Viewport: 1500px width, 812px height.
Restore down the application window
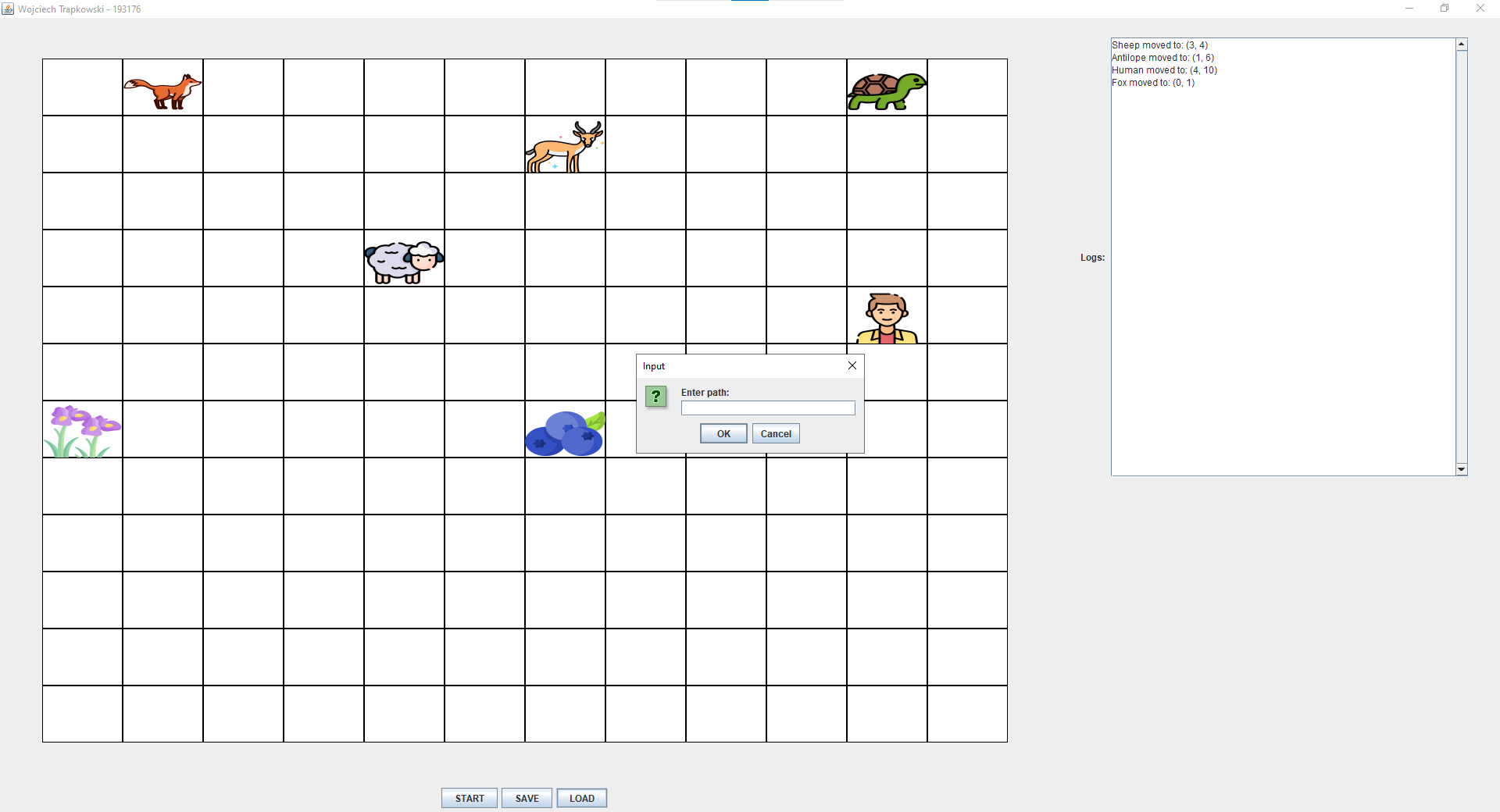pyautogui.click(x=1445, y=9)
